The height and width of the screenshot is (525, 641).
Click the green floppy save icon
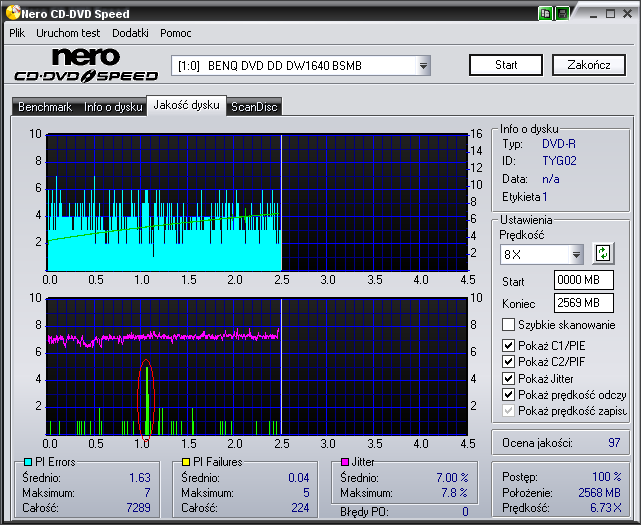(563, 13)
